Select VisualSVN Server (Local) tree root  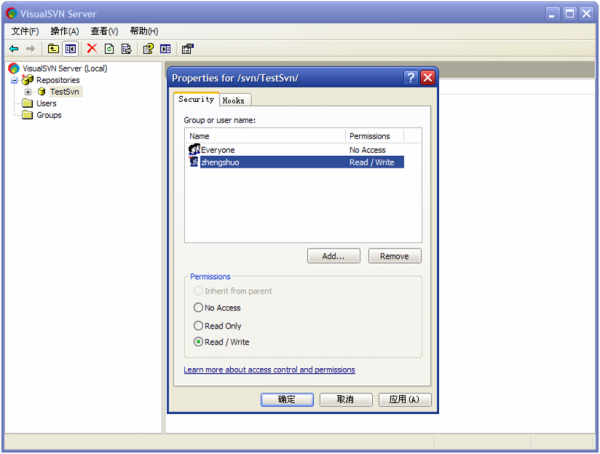65,69
